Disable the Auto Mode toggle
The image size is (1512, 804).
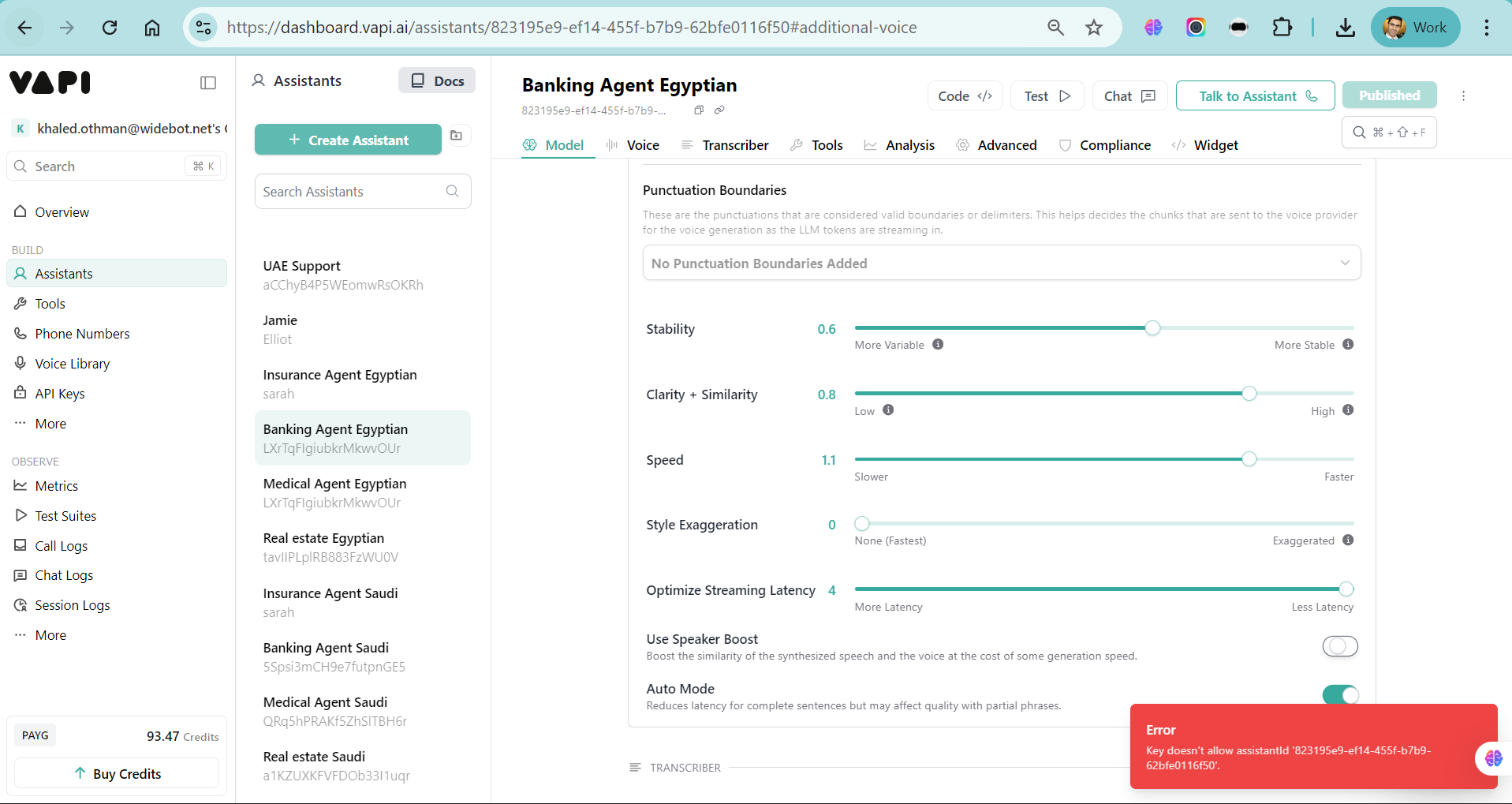[1339, 694]
